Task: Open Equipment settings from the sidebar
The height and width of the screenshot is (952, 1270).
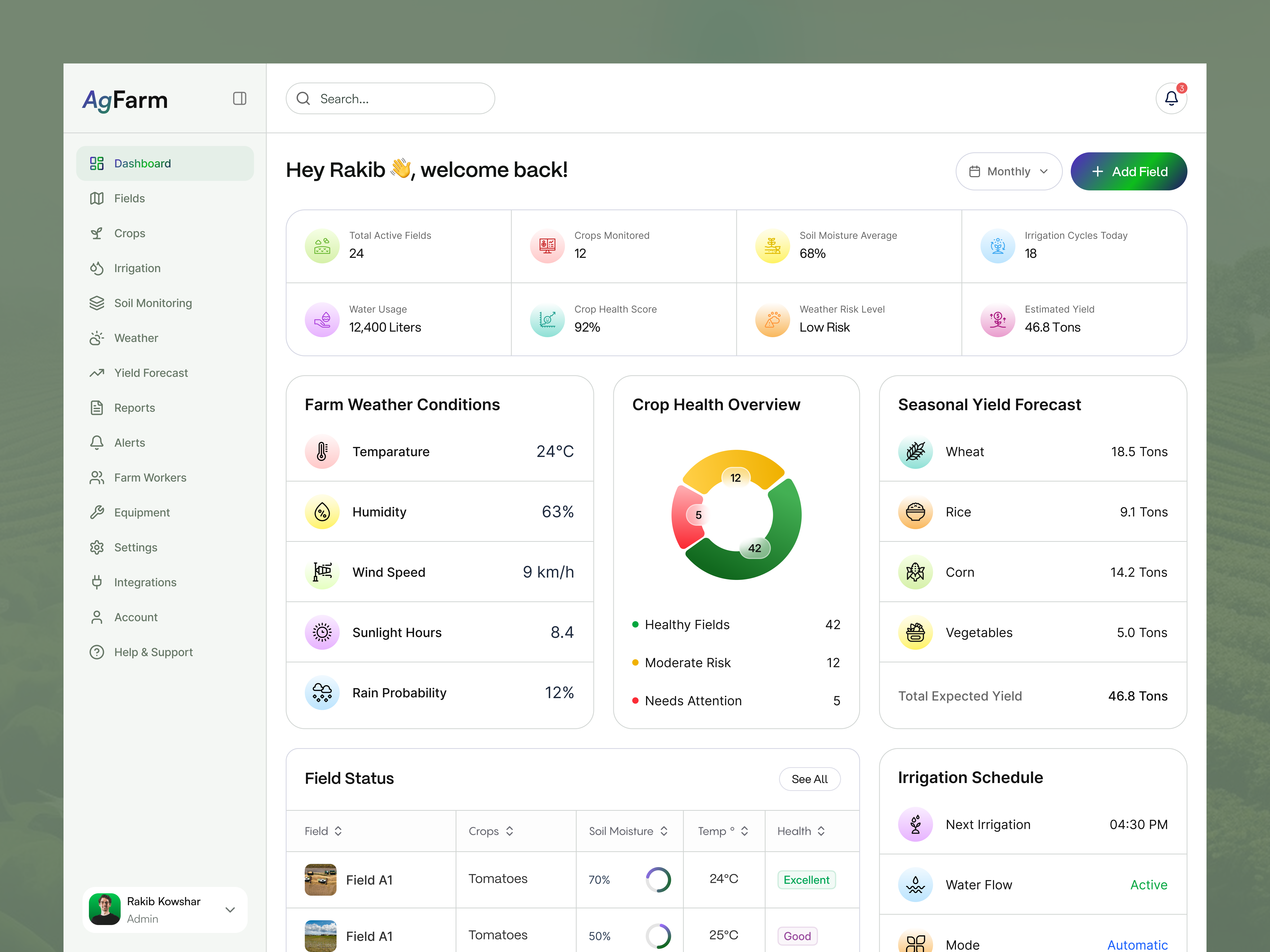Action: pyautogui.click(x=141, y=512)
